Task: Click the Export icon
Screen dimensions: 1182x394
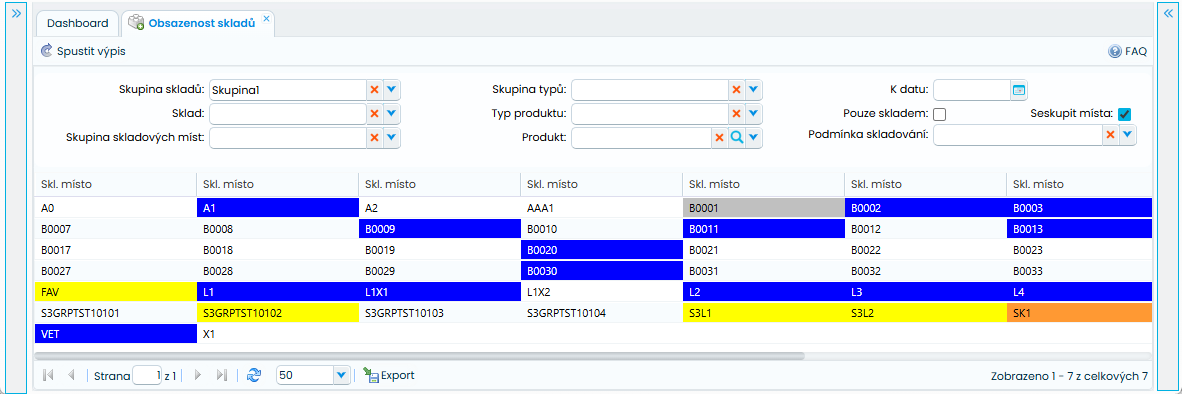Action: 370,374
